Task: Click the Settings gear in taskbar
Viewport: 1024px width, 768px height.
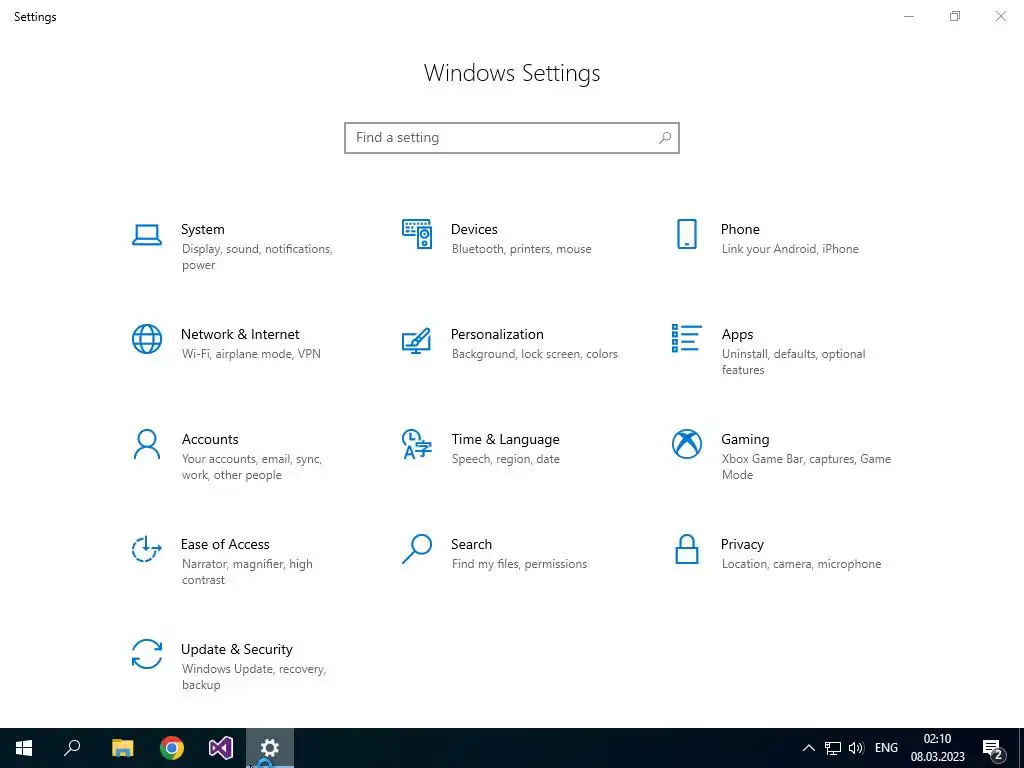Action: (x=270, y=748)
